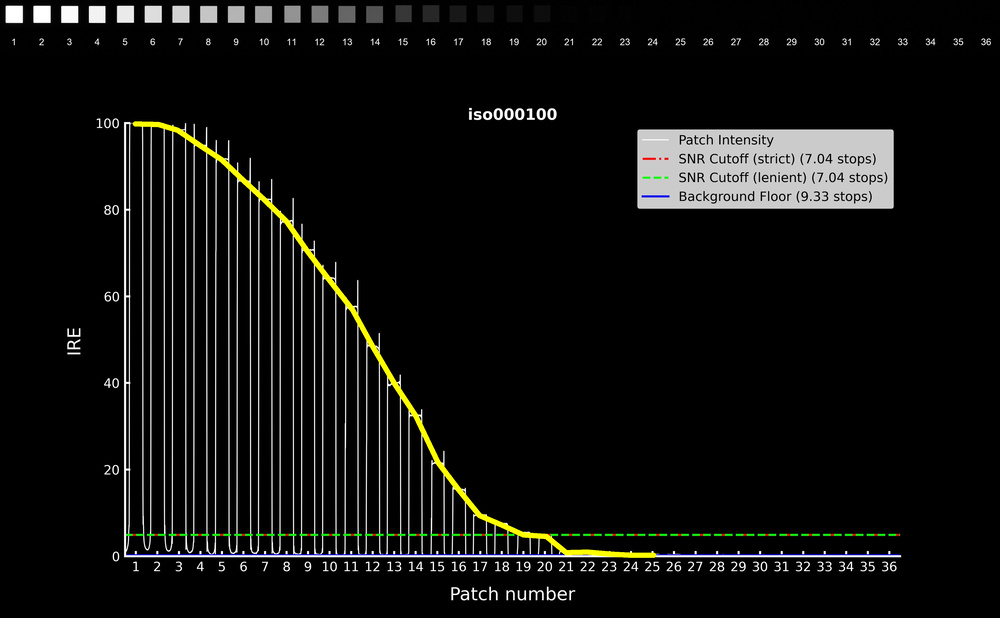Click the chart title 'iso000100'
The height and width of the screenshot is (618, 1000).
(512, 115)
